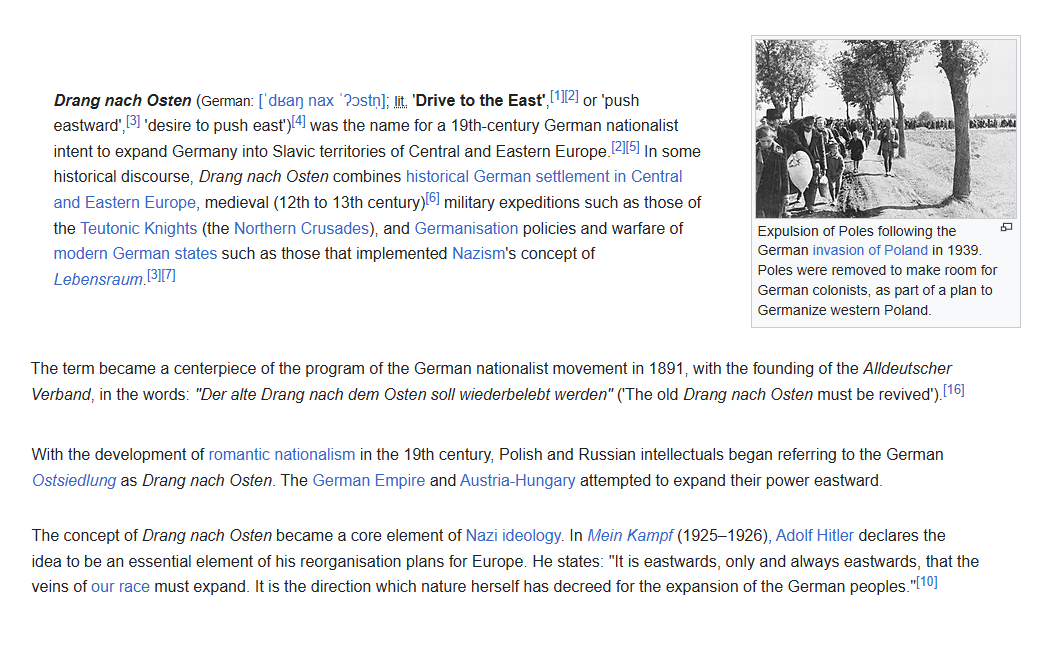Click the italic 'Alldeutscher' text
The image size is (1059, 657).
[x=907, y=369]
